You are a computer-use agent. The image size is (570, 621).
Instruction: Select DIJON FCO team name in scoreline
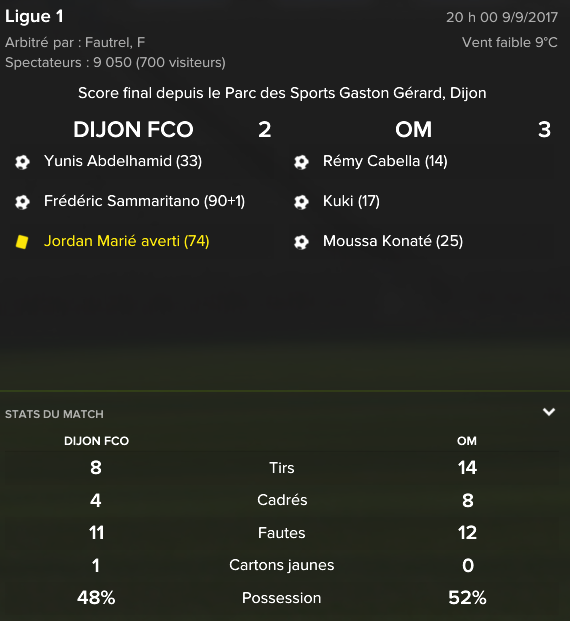pyautogui.click(x=133, y=130)
